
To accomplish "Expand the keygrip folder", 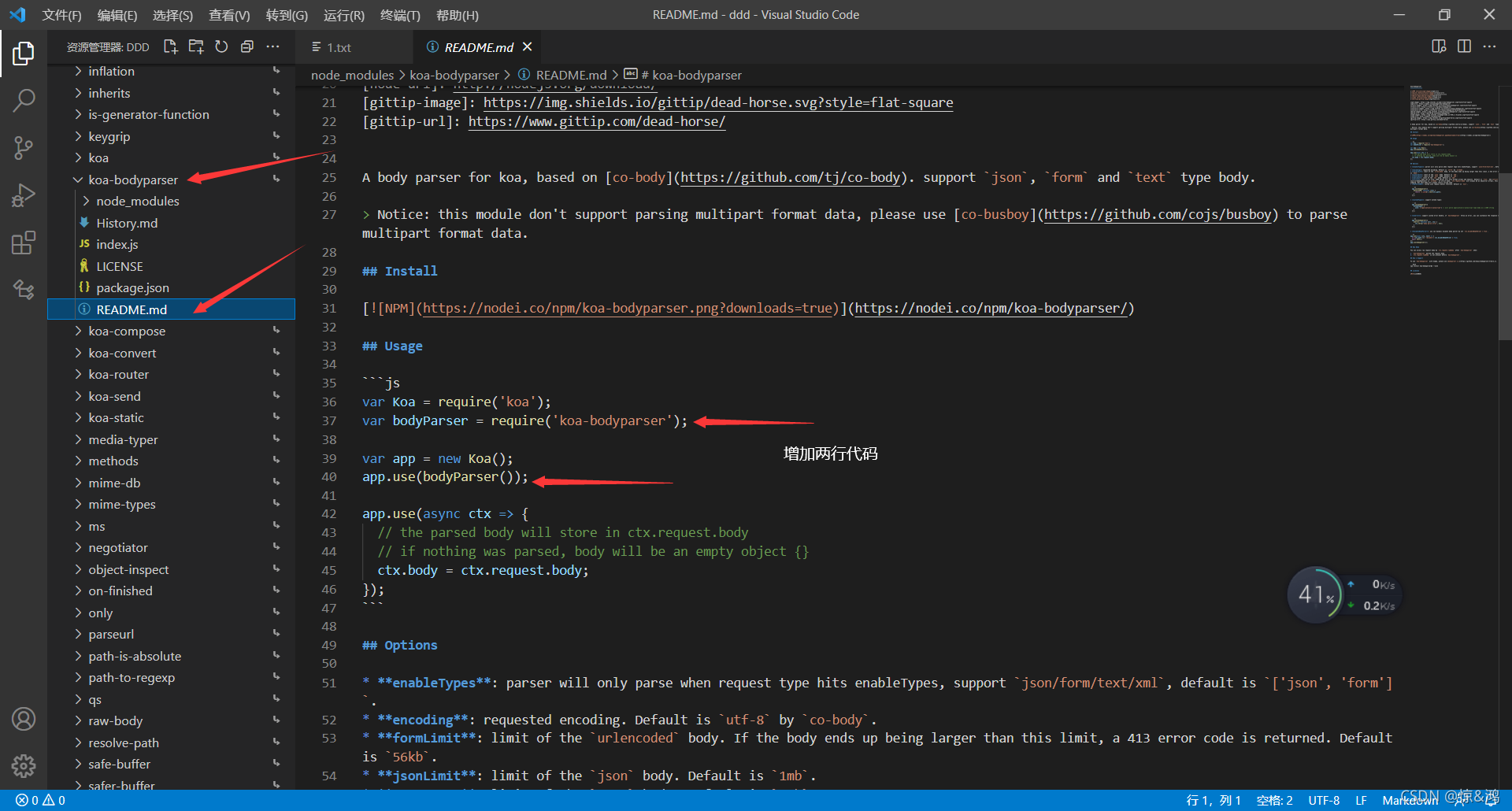I will [172, 136].
